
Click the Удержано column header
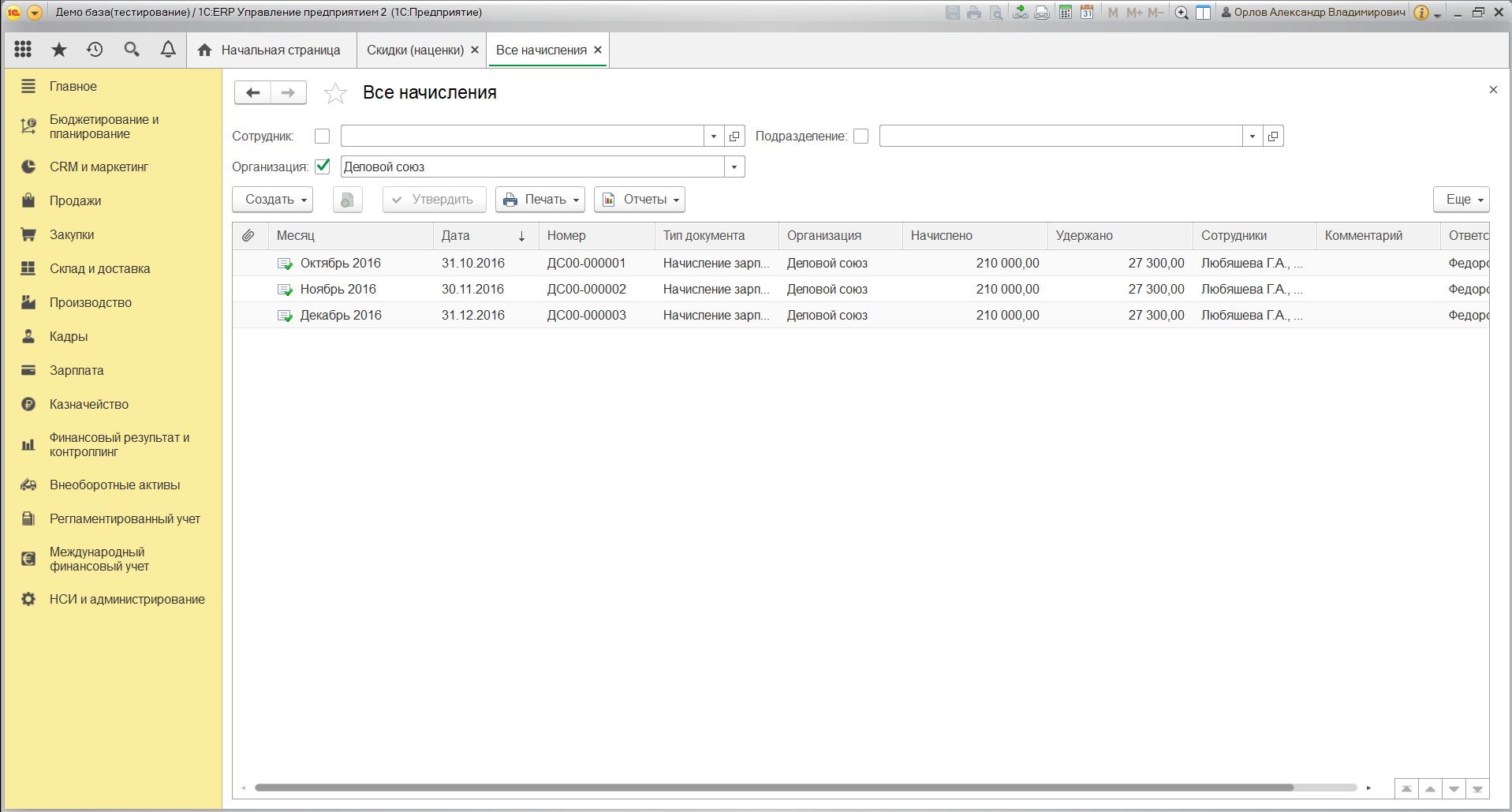tap(1120, 236)
